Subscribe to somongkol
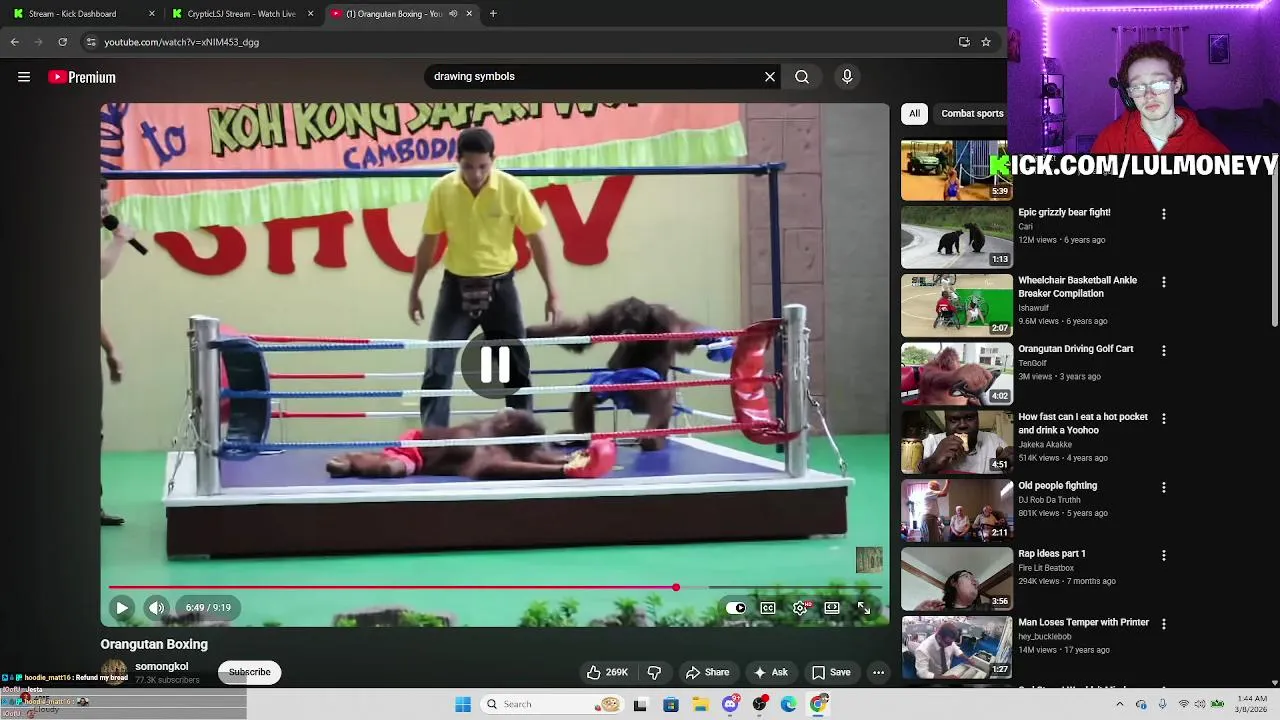 coord(250,672)
